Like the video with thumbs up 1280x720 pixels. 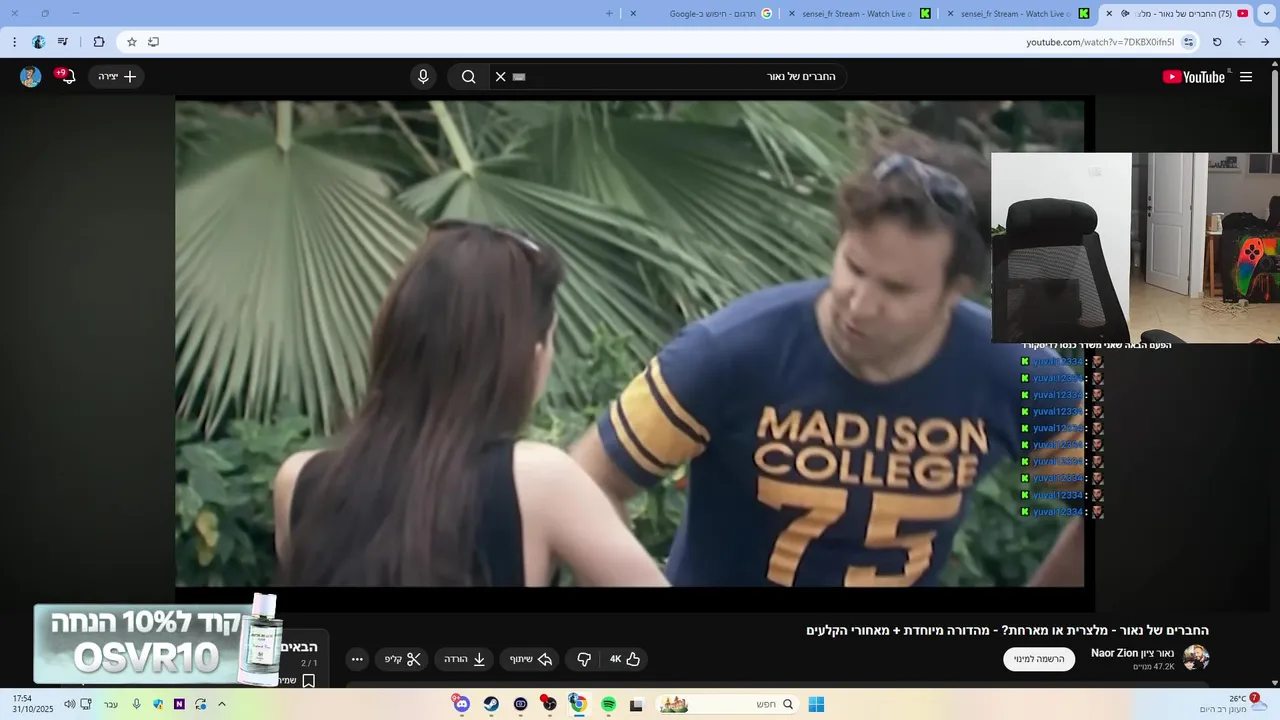point(624,659)
